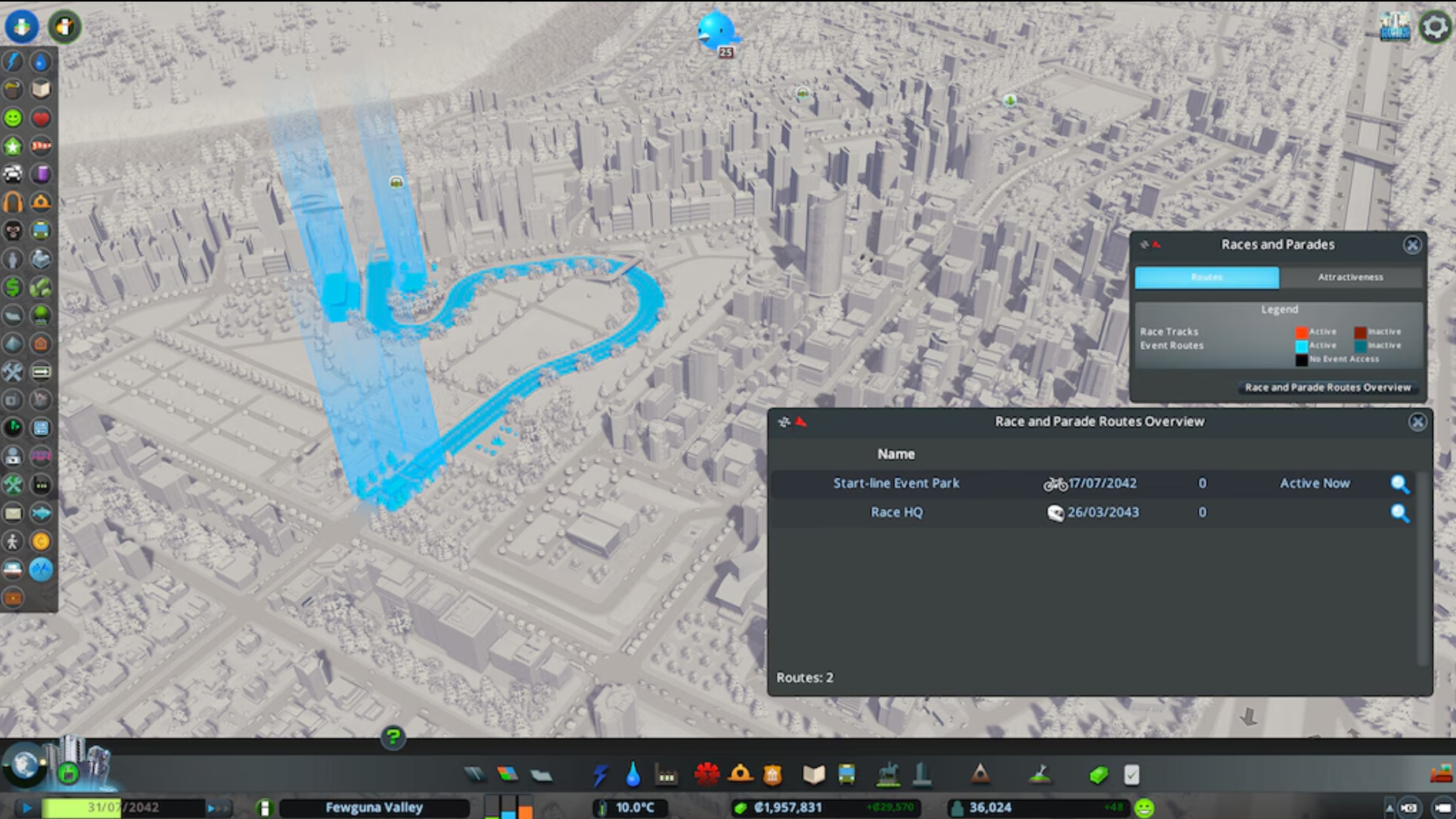The height and width of the screenshot is (819, 1456).
Task: Click Race and Parade Routes Overview button
Action: point(1327,387)
